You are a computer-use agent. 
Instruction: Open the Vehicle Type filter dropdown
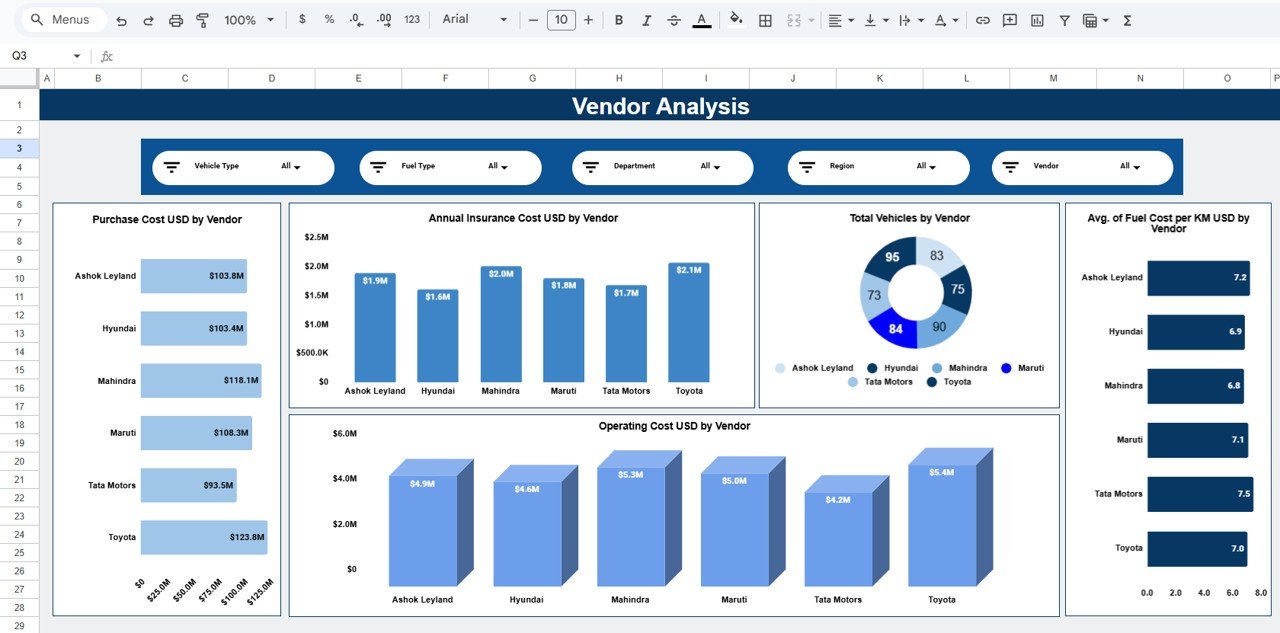(x=292, y=167)
